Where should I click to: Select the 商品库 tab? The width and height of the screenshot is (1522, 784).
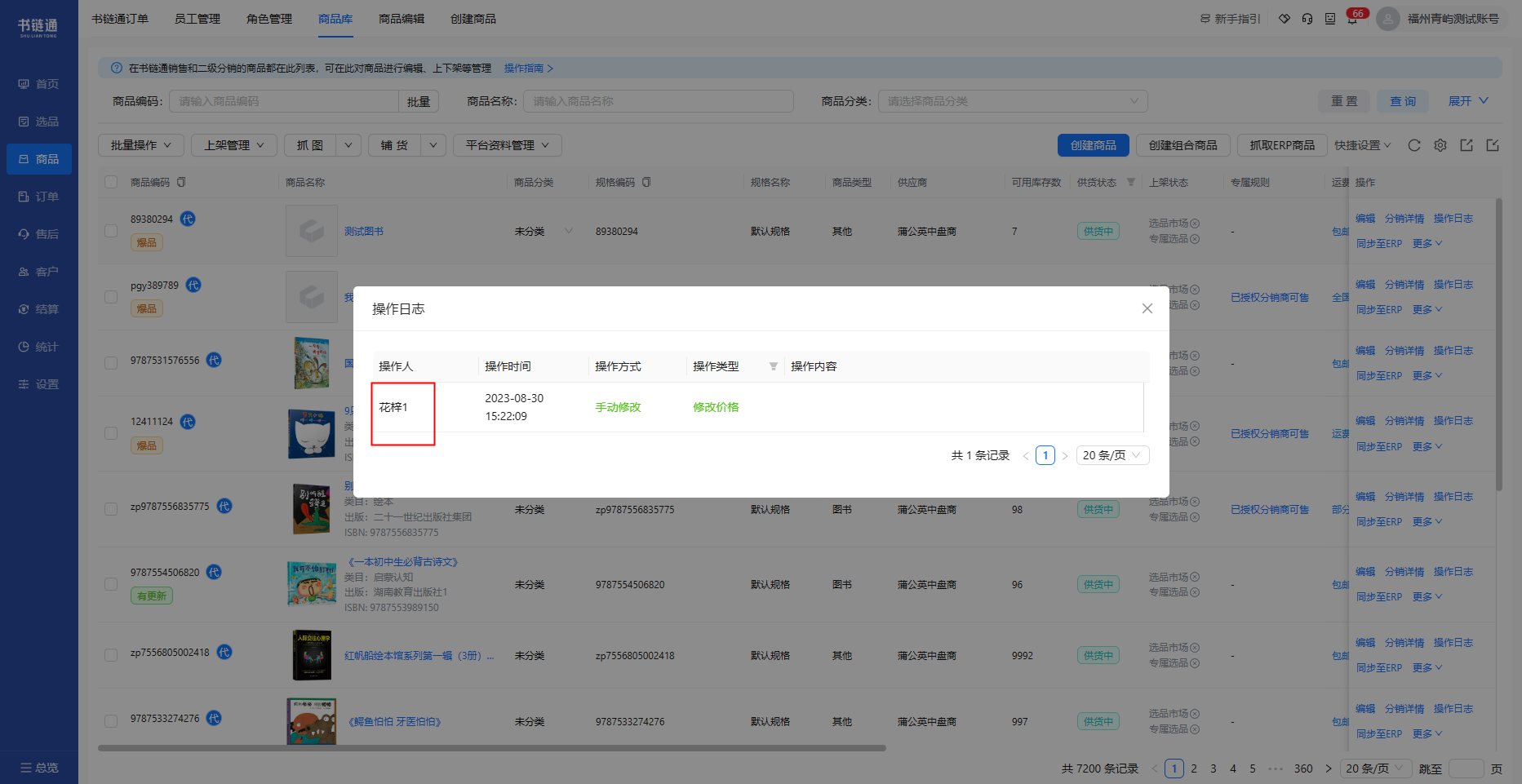[x=335, y=19]
